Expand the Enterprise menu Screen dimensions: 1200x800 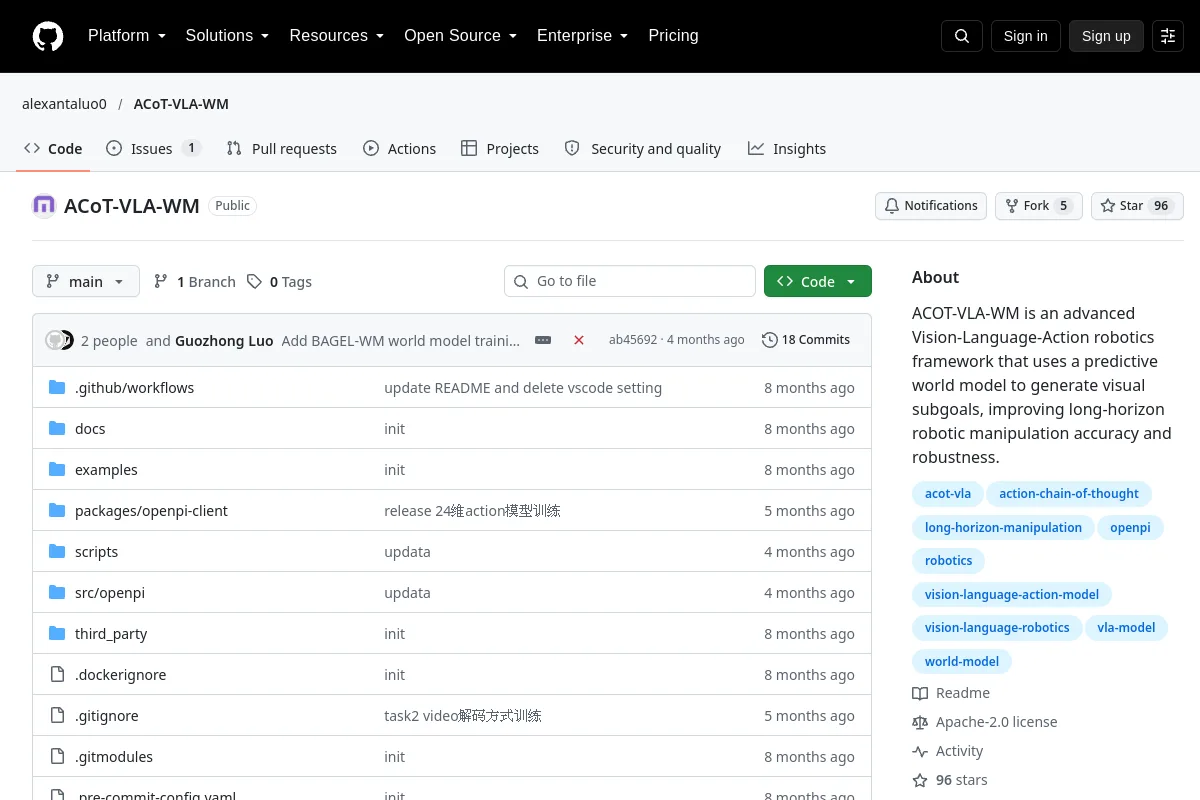[x=582, y=36]
